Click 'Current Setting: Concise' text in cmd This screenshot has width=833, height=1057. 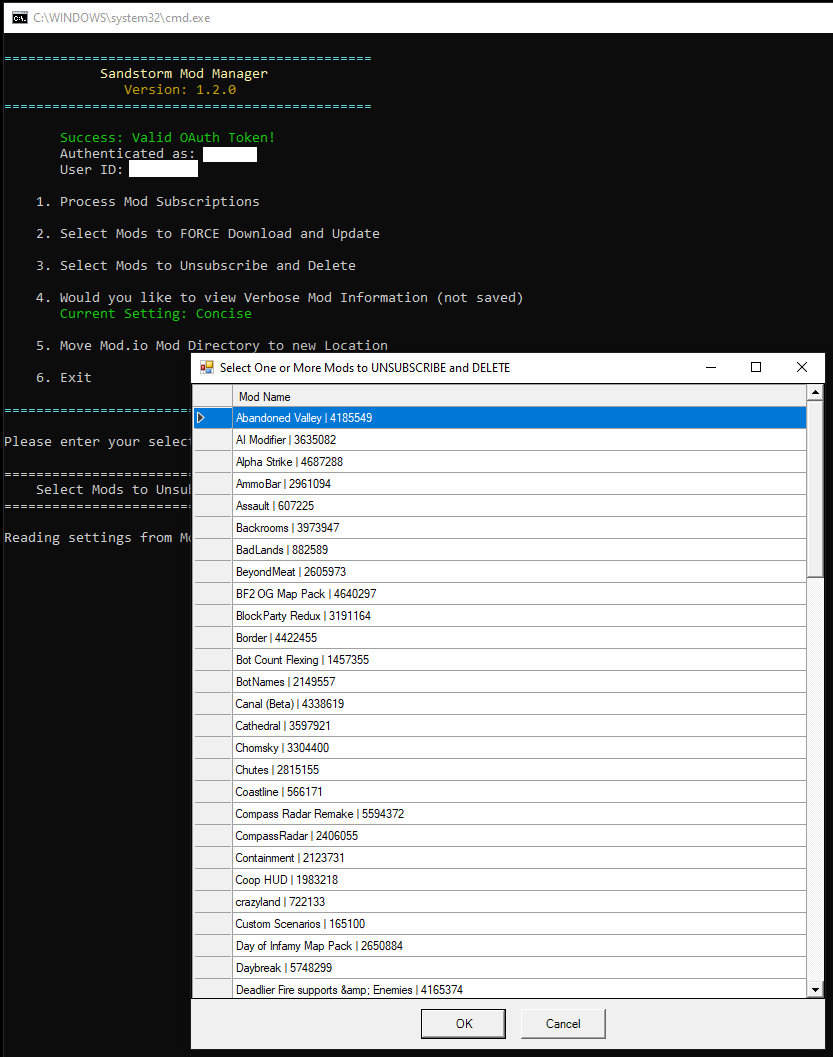click(156, 314)
